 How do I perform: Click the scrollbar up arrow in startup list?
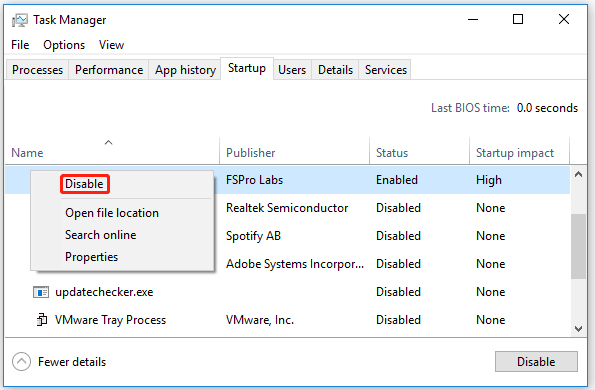578,175
